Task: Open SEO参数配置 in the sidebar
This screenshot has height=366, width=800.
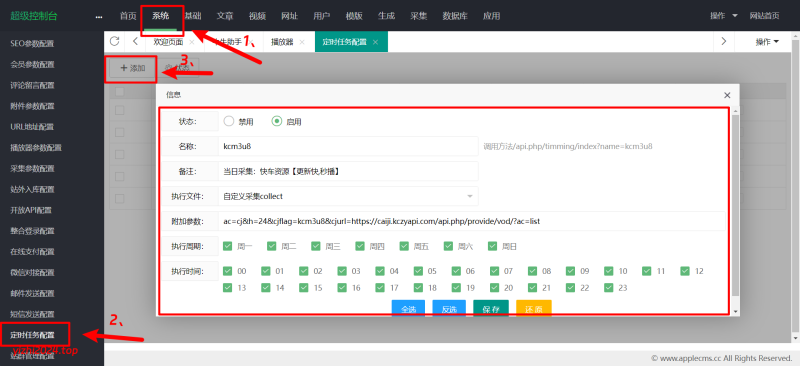Action: click(32, 43)
